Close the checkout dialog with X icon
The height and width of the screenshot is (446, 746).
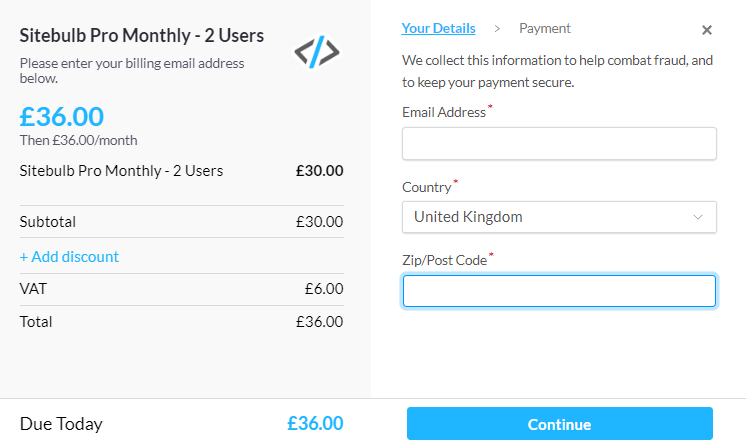707,30
